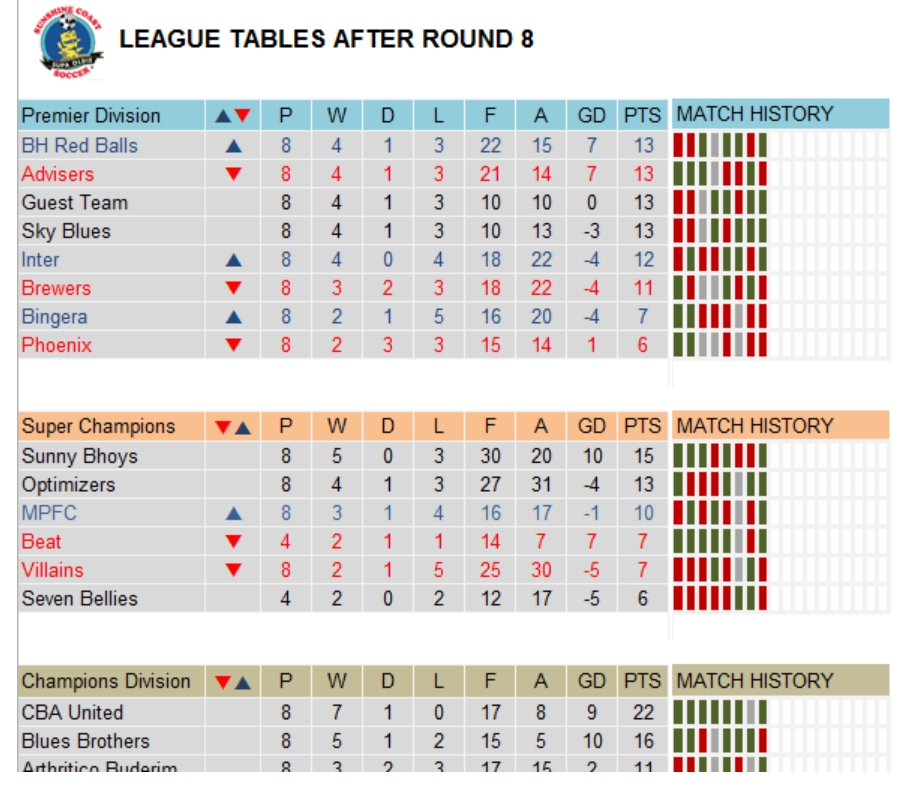This screenshot has width=909, height=788.
Task: Click the blue up arrow beside BH Red Balls
Action: coord(234,146)
